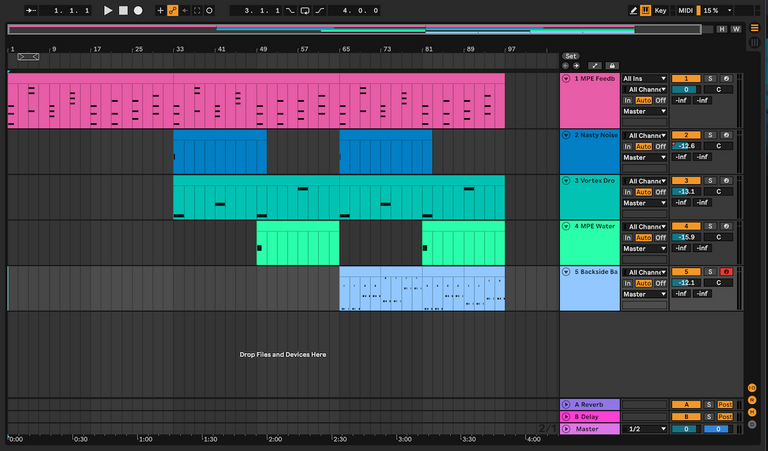Click the Follow playback icon
768x451 pixels.
pyautogui.click(x=31, y=10)
